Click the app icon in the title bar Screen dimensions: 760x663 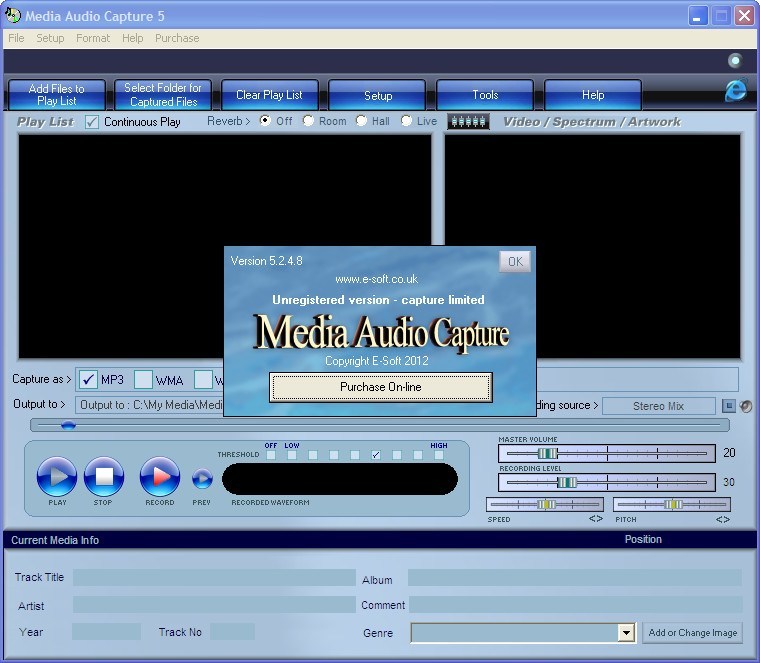click(13, 16)
